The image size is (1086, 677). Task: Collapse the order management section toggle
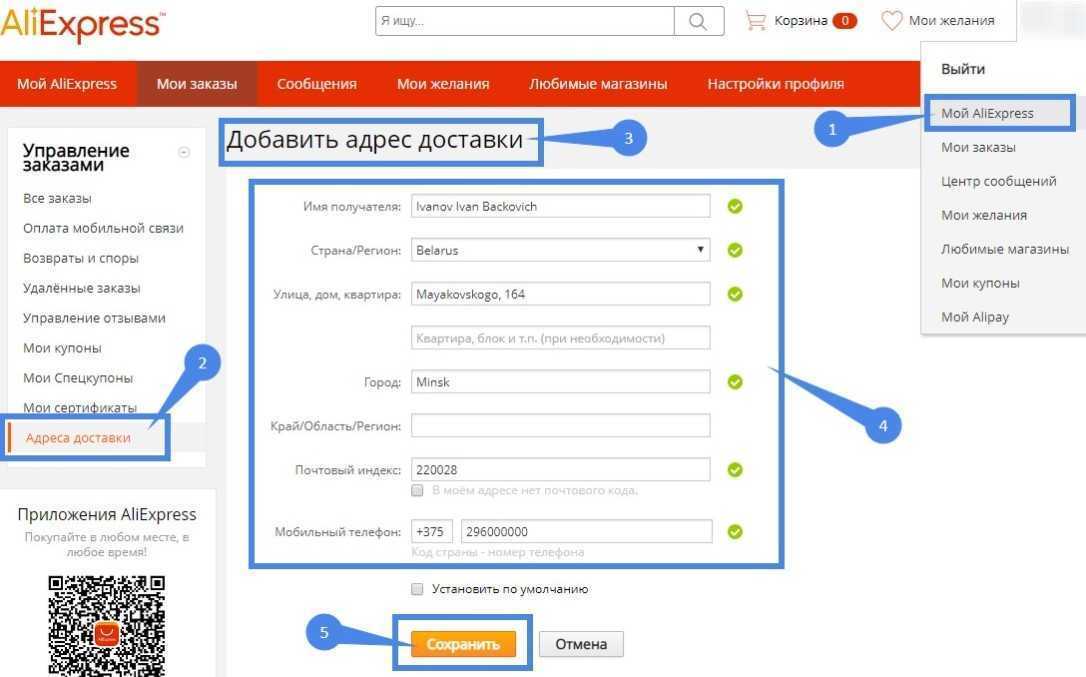click(183, 152)
